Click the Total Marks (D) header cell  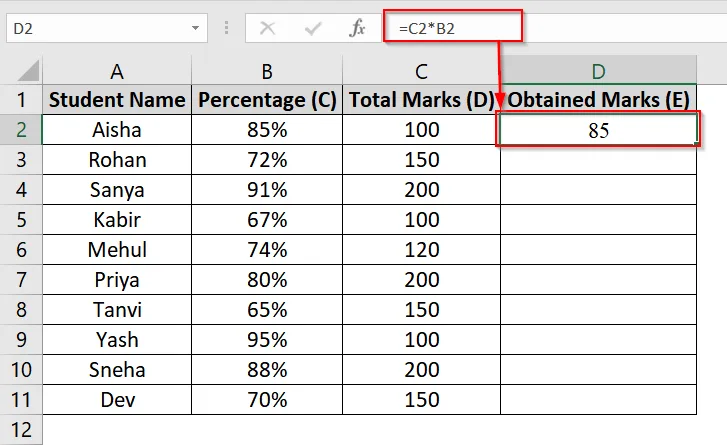(x=421, y=100)
